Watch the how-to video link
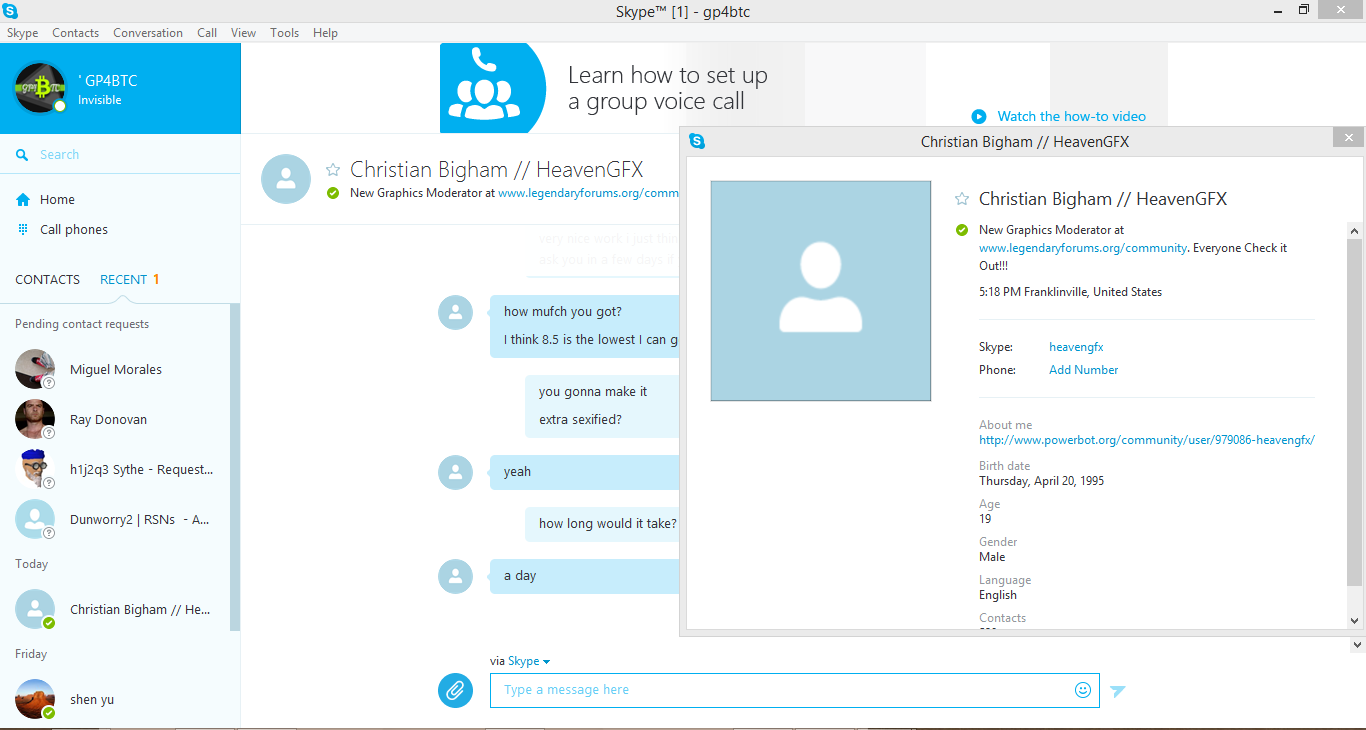This screenshot has height=730, width=1366. pos(1072,116)
